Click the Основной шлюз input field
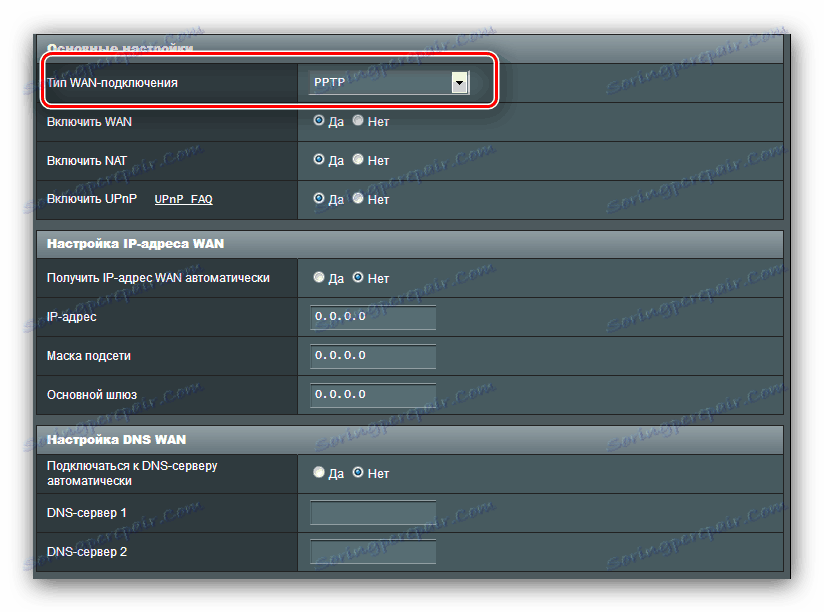Screen dimensions: 824x612 click(x=373, y=395)
